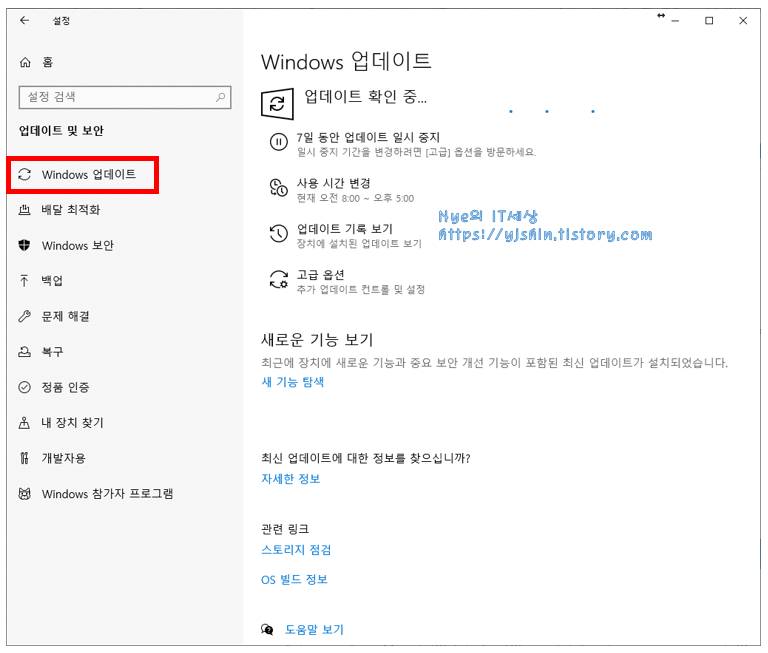
Task: Click the history icon for 업데이트 기록 보기
Action: pyautogui.click(x=279, y=233)
